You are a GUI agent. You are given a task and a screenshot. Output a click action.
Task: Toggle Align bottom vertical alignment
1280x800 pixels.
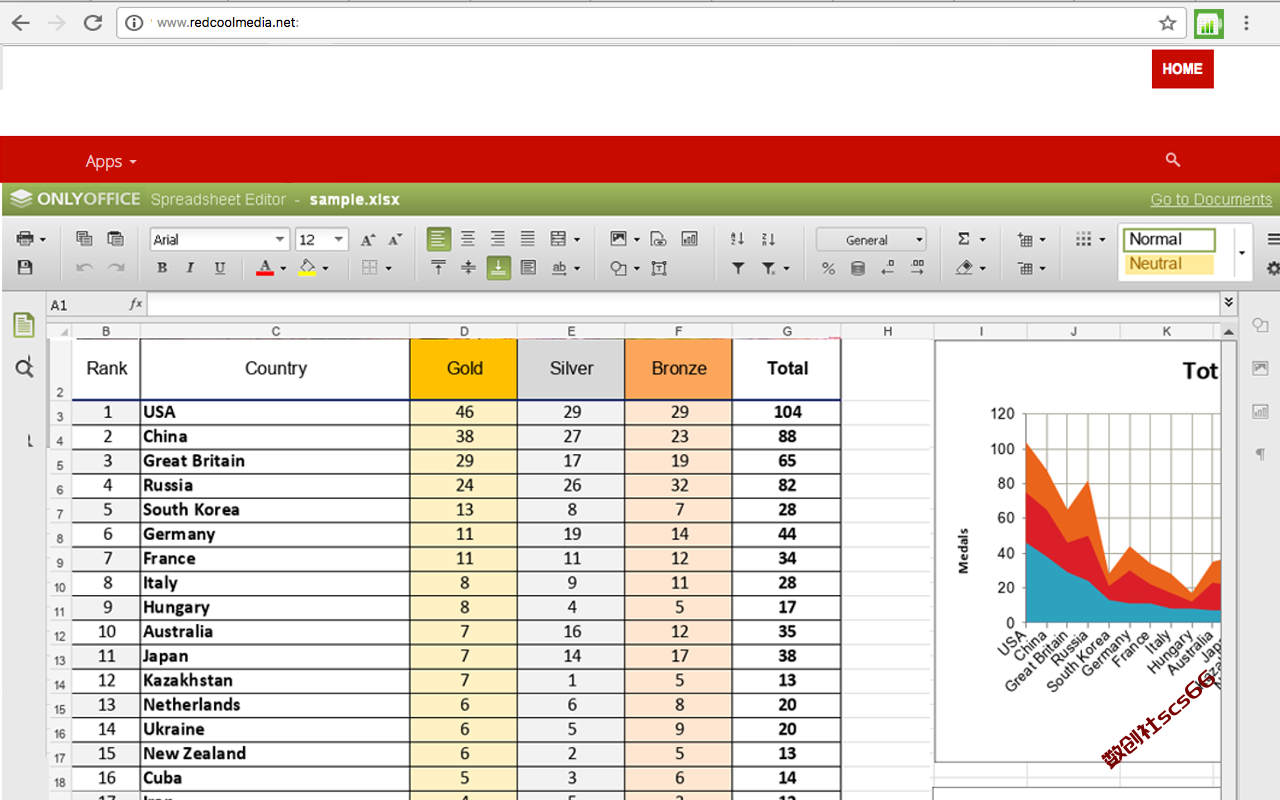[498, 268]
